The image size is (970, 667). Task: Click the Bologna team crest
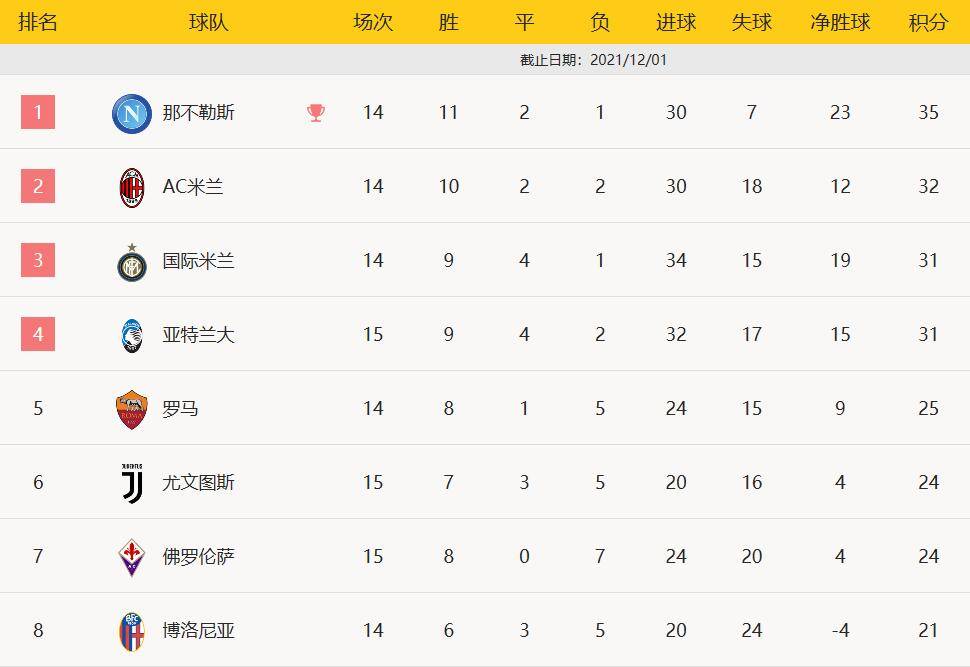click(132, 631)
